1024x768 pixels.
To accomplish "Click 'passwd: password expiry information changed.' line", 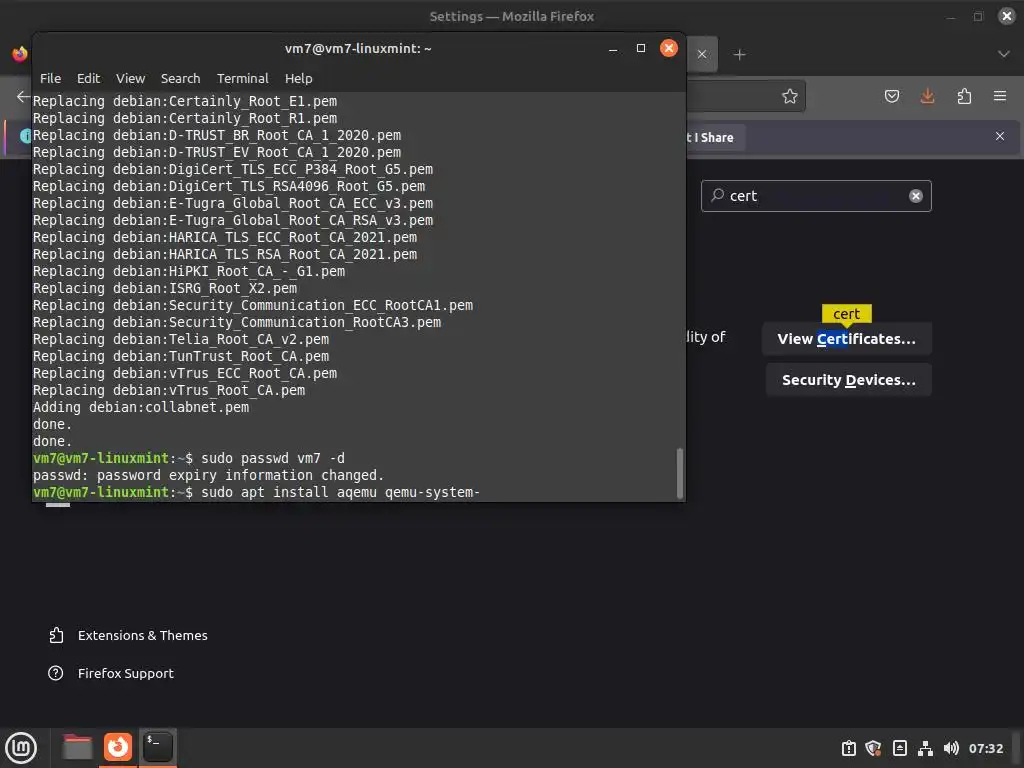I will click(208, 475).
